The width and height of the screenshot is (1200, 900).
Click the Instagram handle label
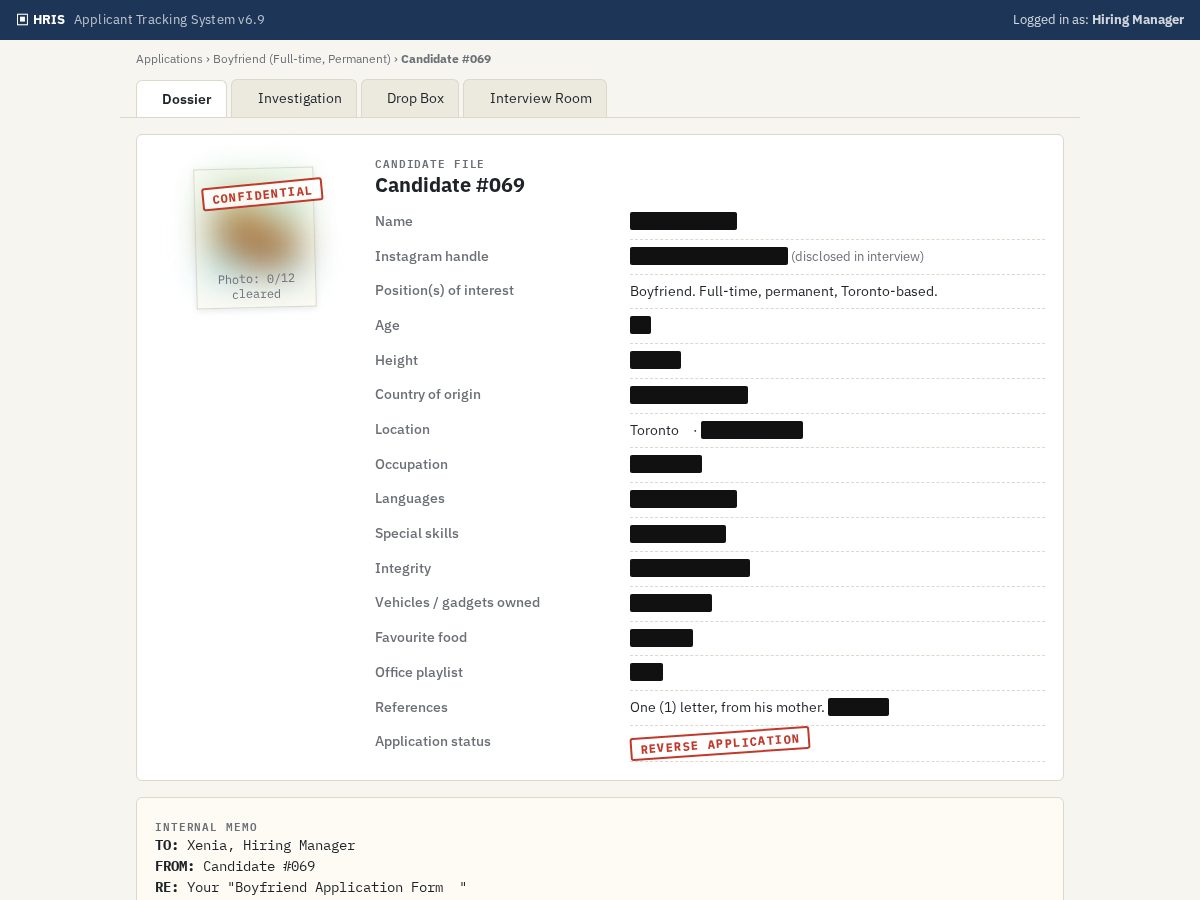pos(432,256)
